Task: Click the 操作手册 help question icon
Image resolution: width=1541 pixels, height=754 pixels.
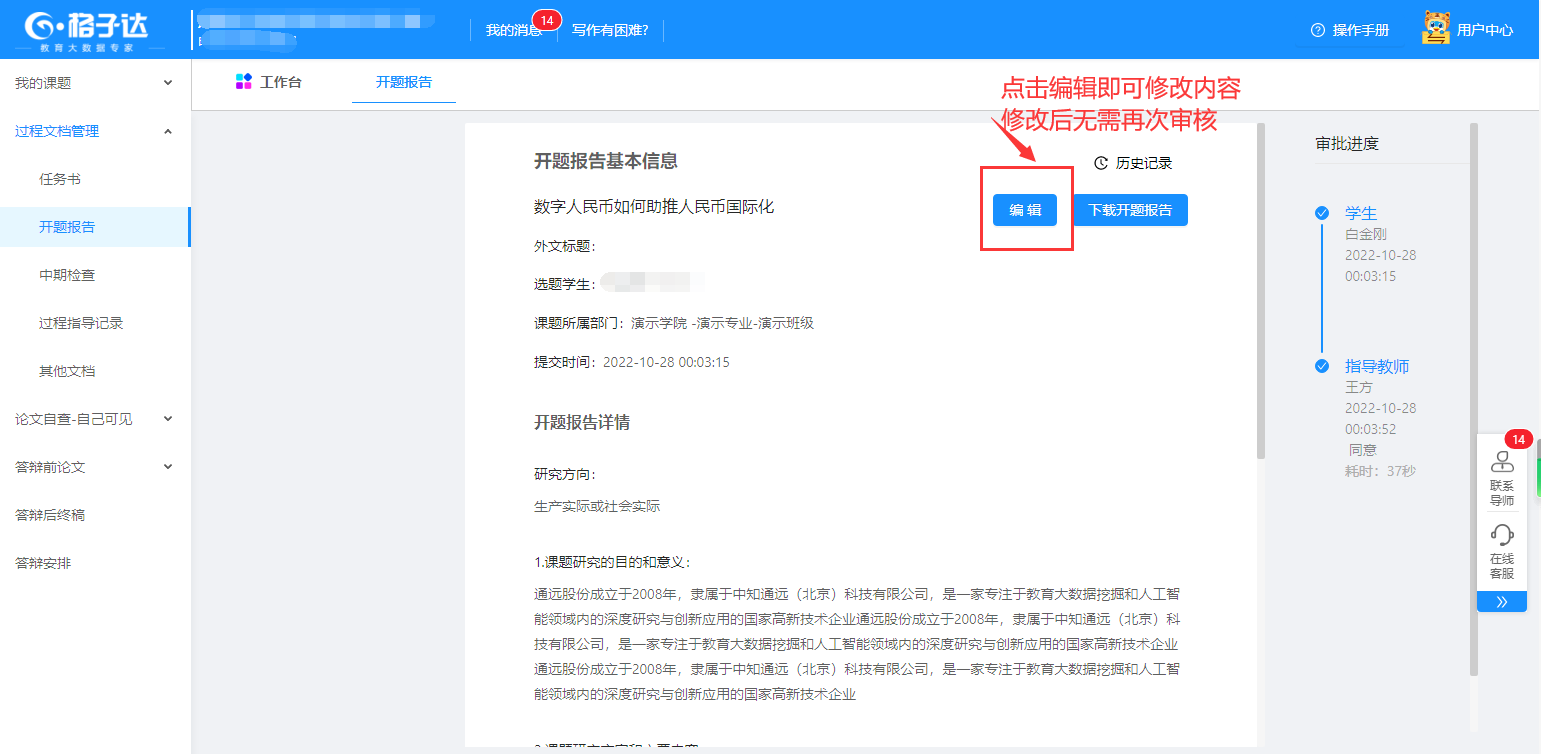Action: click(1317, 30)
